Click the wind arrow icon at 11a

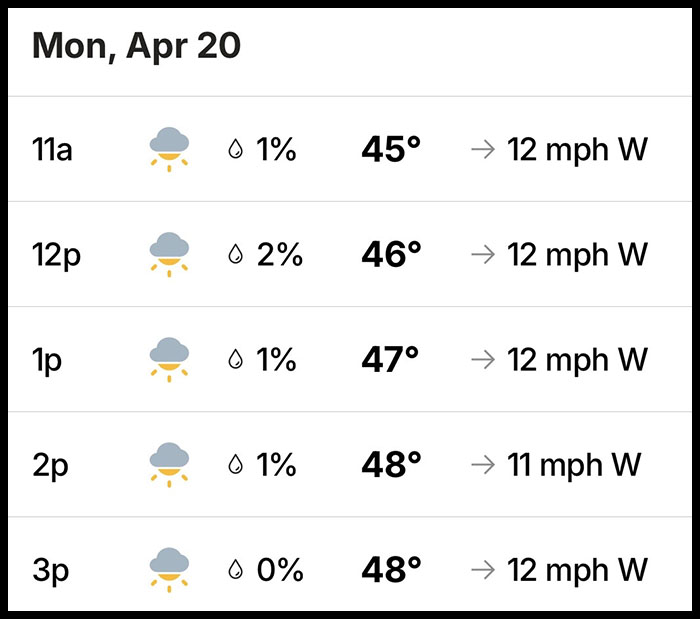point(483,150)
